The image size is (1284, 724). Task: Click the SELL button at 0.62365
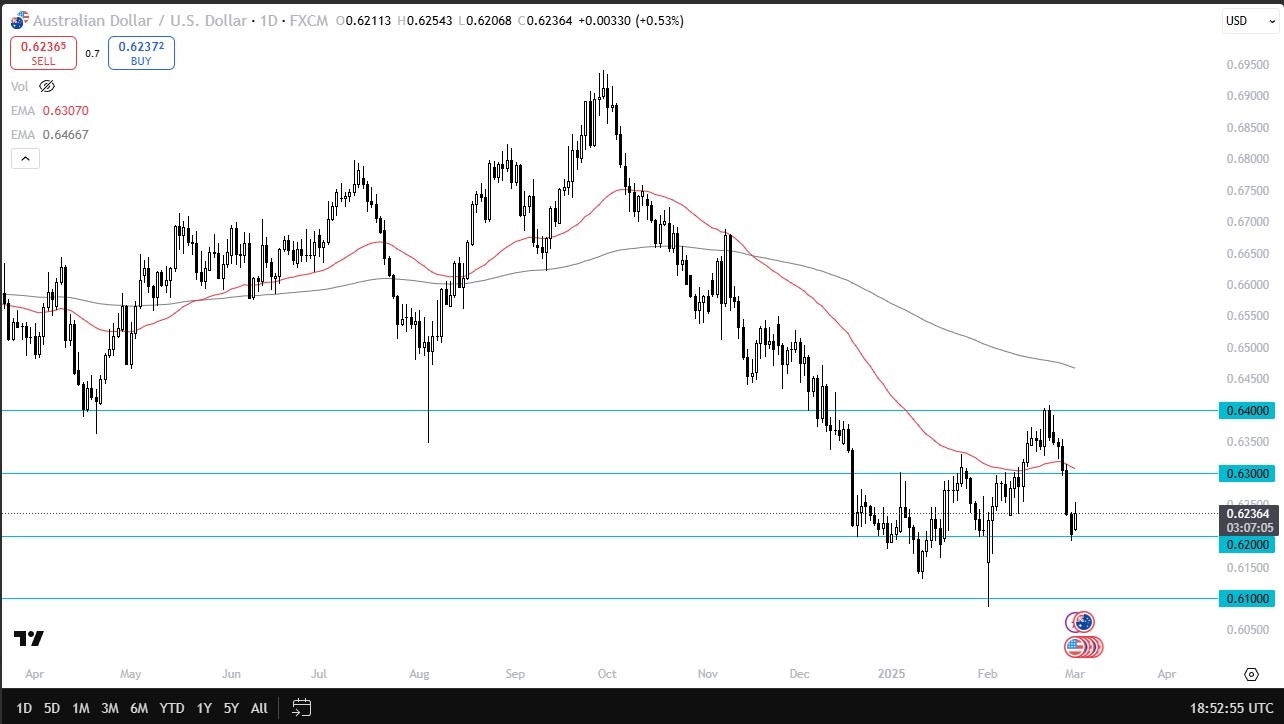(x=43, y=53)
